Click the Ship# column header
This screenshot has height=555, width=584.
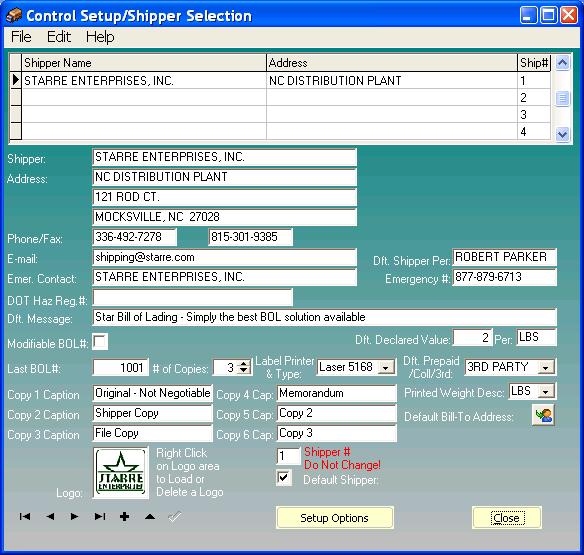[534, 63]
